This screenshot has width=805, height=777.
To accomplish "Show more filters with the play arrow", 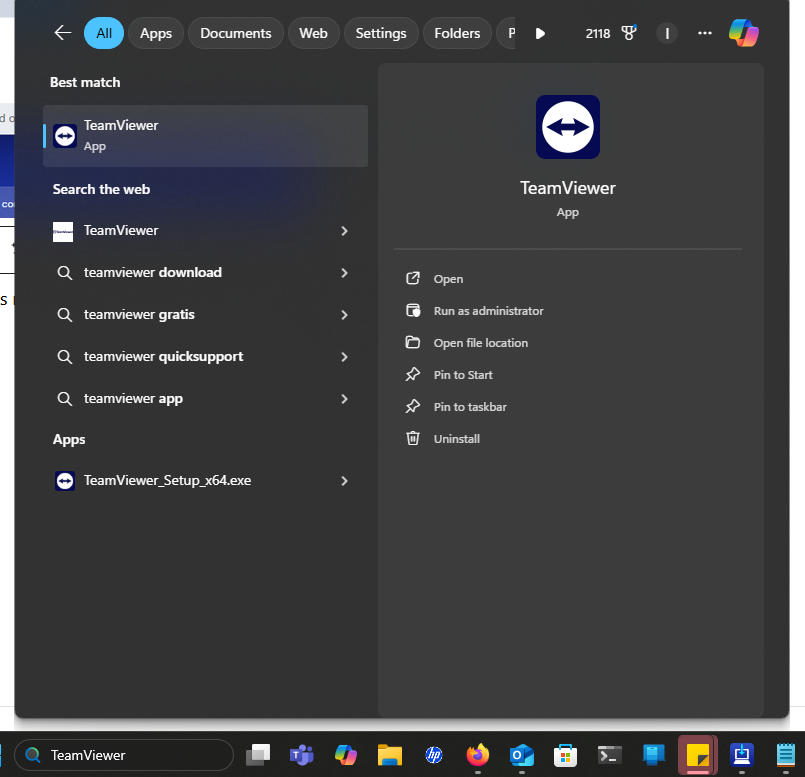I will tap(540, 33).
